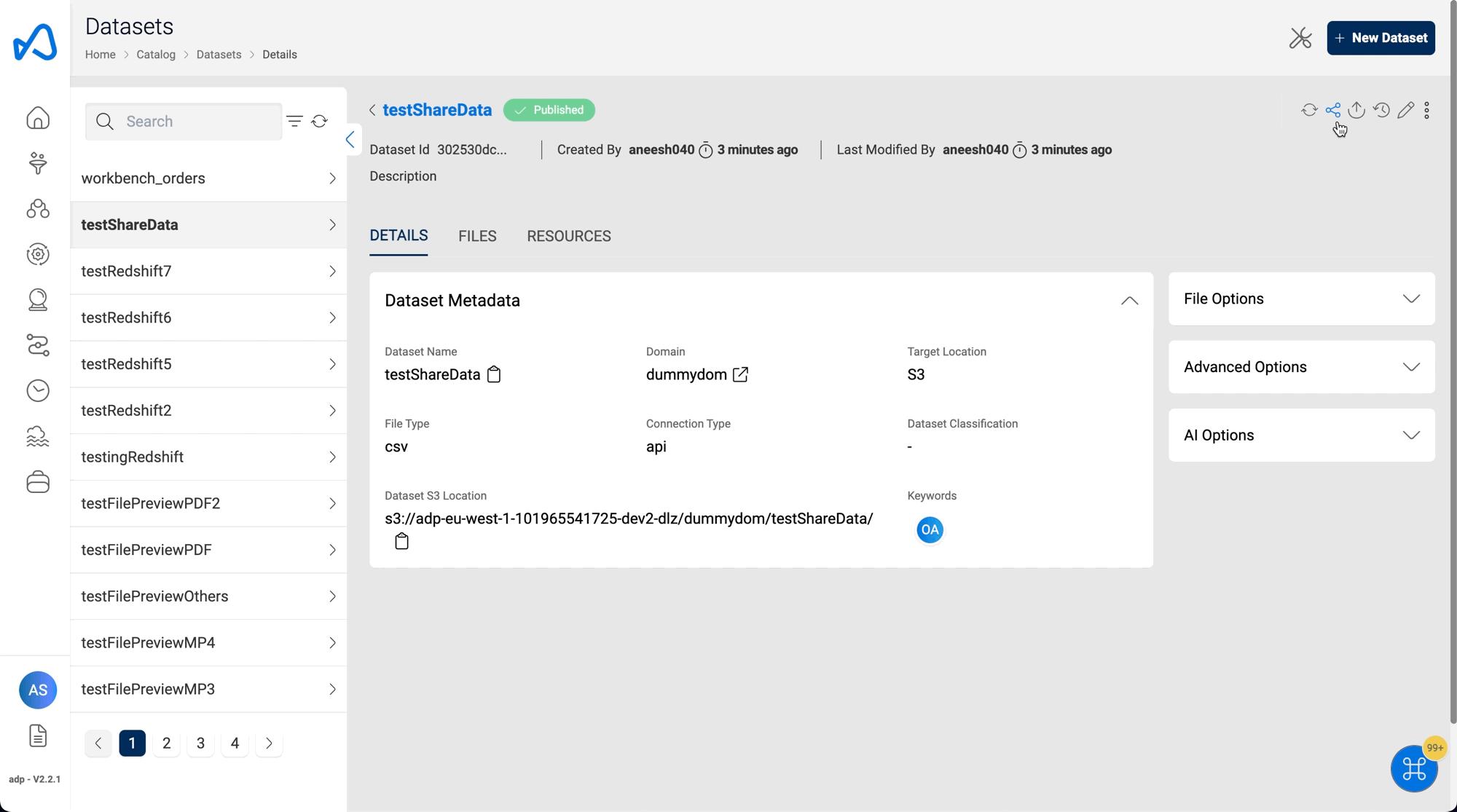Click the edit dataset pencil icon
The image size is (1457, 812).
click(x=1404, y=109)
